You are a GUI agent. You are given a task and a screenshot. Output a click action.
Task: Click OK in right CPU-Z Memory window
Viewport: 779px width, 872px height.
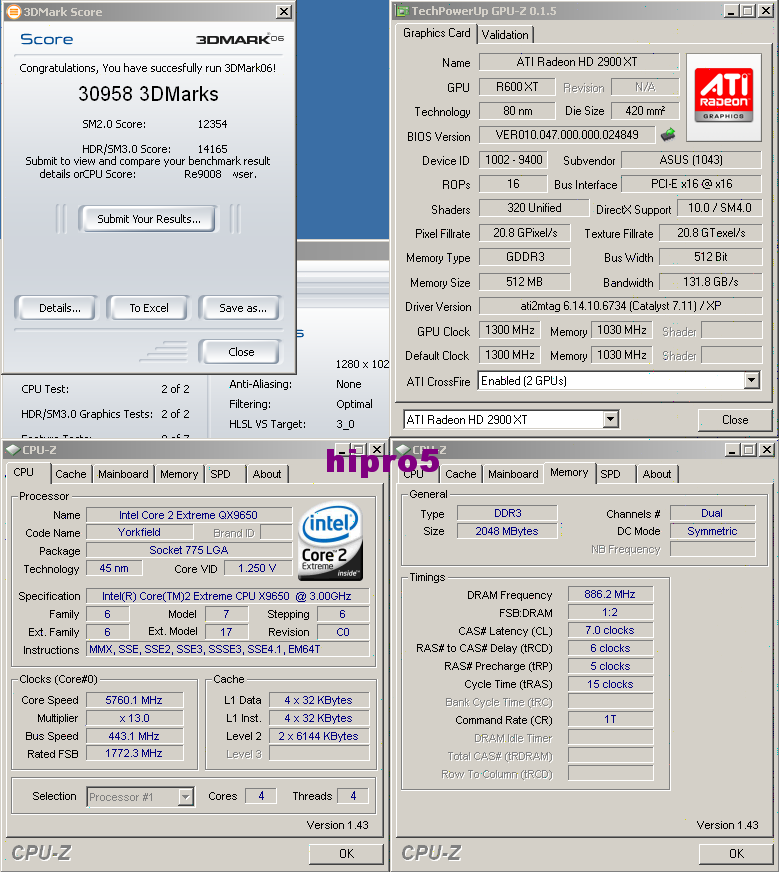click(x=736, y=853)
